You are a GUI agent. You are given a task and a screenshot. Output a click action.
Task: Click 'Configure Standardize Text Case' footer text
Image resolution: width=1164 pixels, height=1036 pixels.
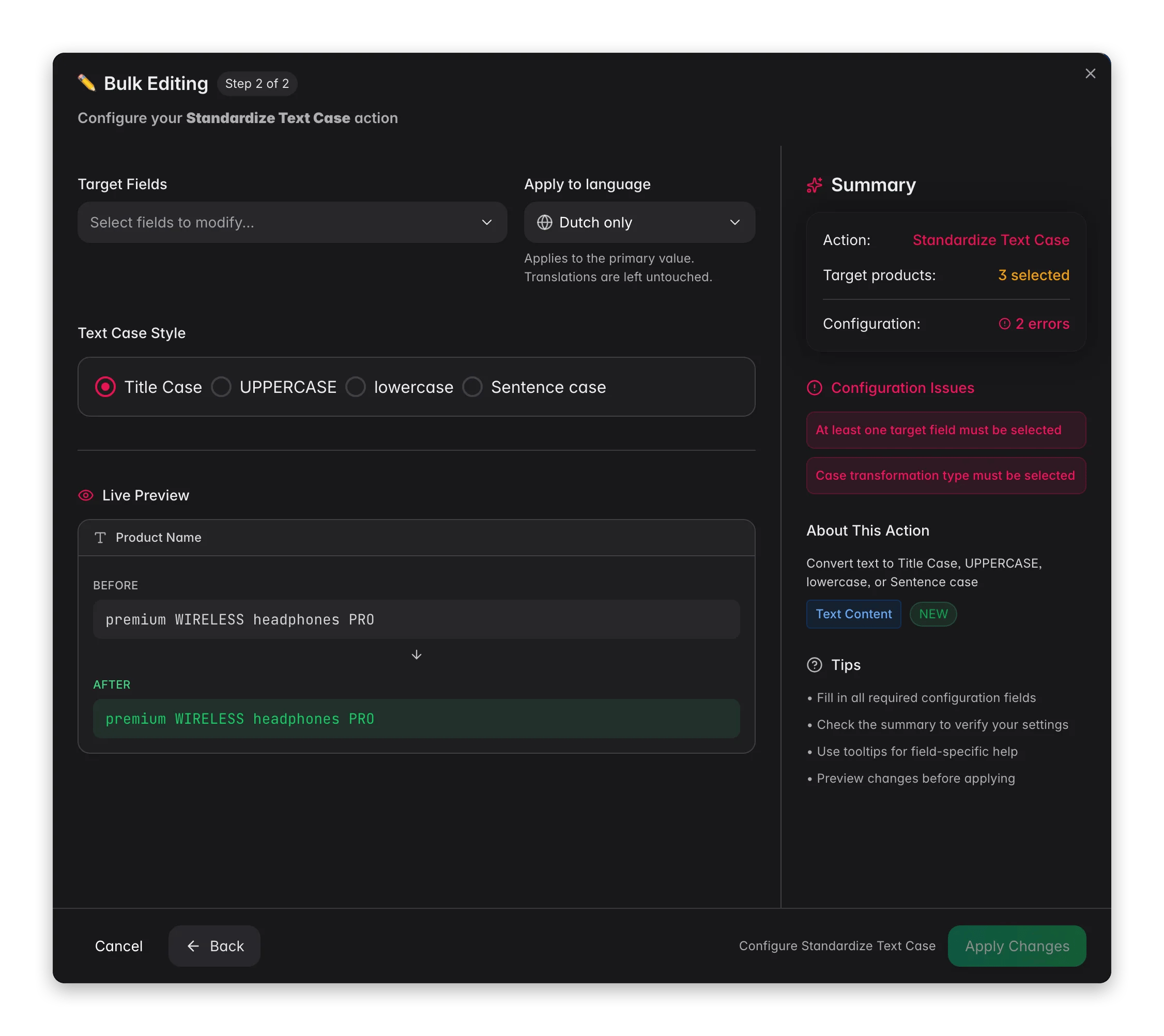coord(837,946)
